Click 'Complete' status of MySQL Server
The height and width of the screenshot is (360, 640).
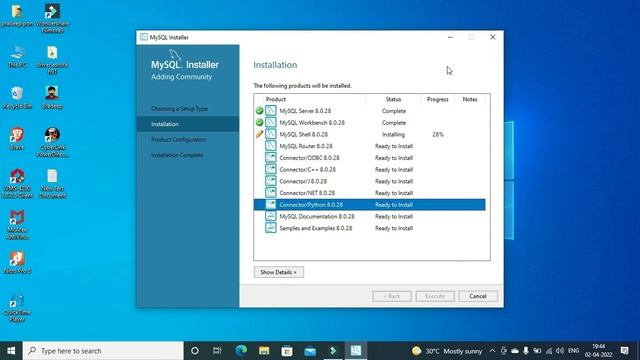pos(394,111)
